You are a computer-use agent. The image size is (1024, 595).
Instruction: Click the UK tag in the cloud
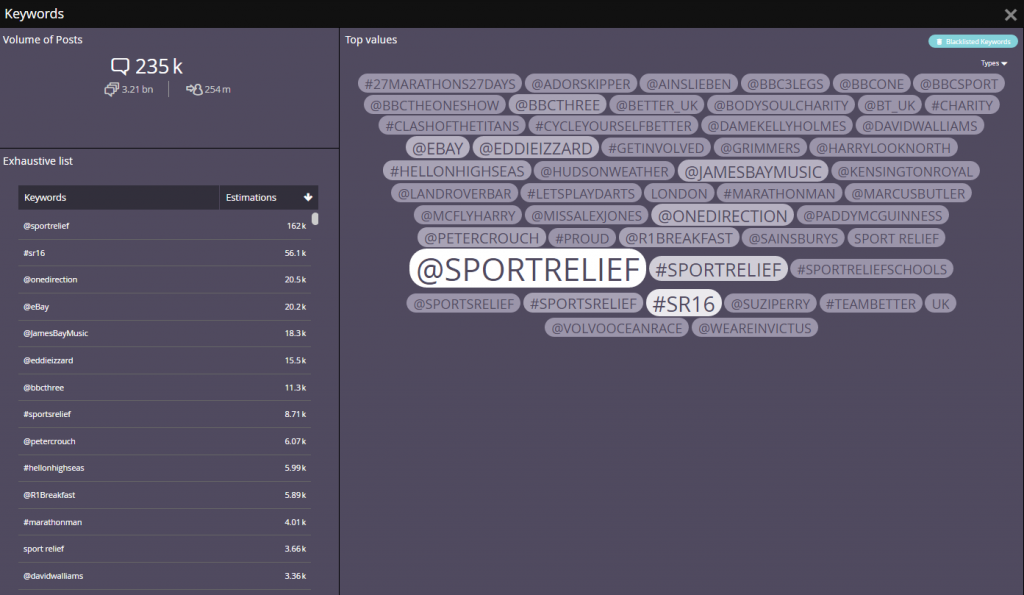pyautogui.click(x=940, y=304)
